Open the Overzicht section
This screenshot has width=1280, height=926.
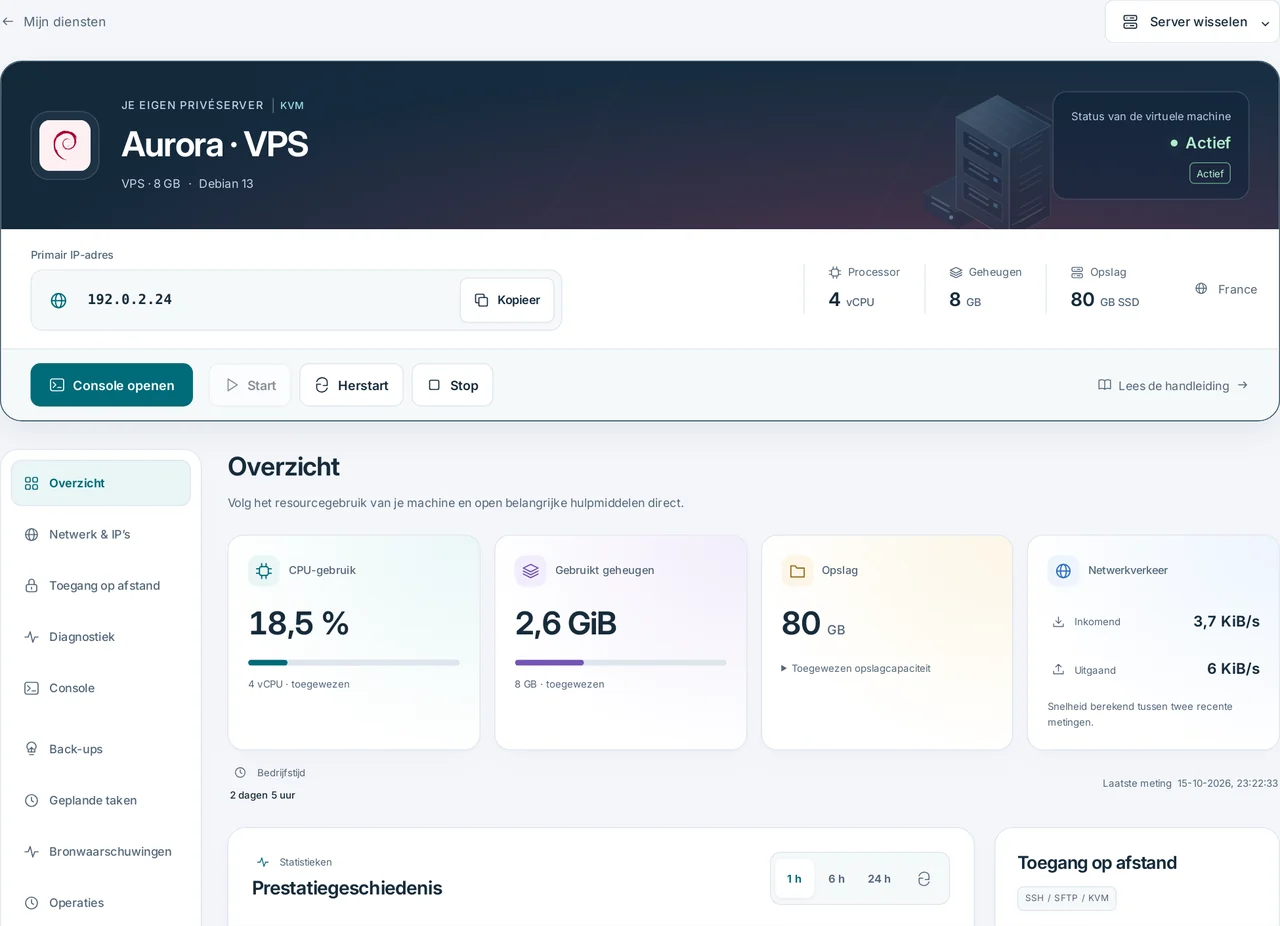pyautogui.click(x=101, y=483)
